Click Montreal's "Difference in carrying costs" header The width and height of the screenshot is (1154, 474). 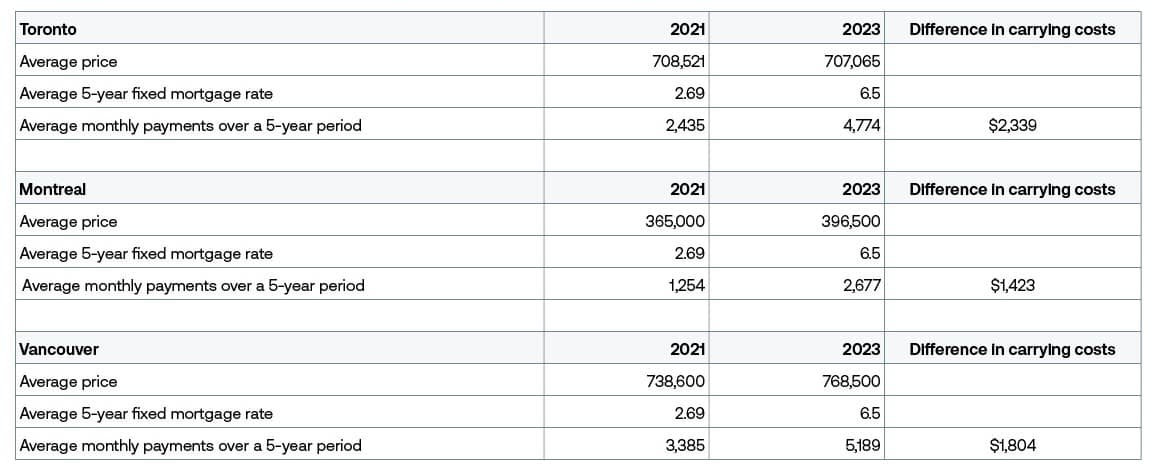pos(1012,190)
